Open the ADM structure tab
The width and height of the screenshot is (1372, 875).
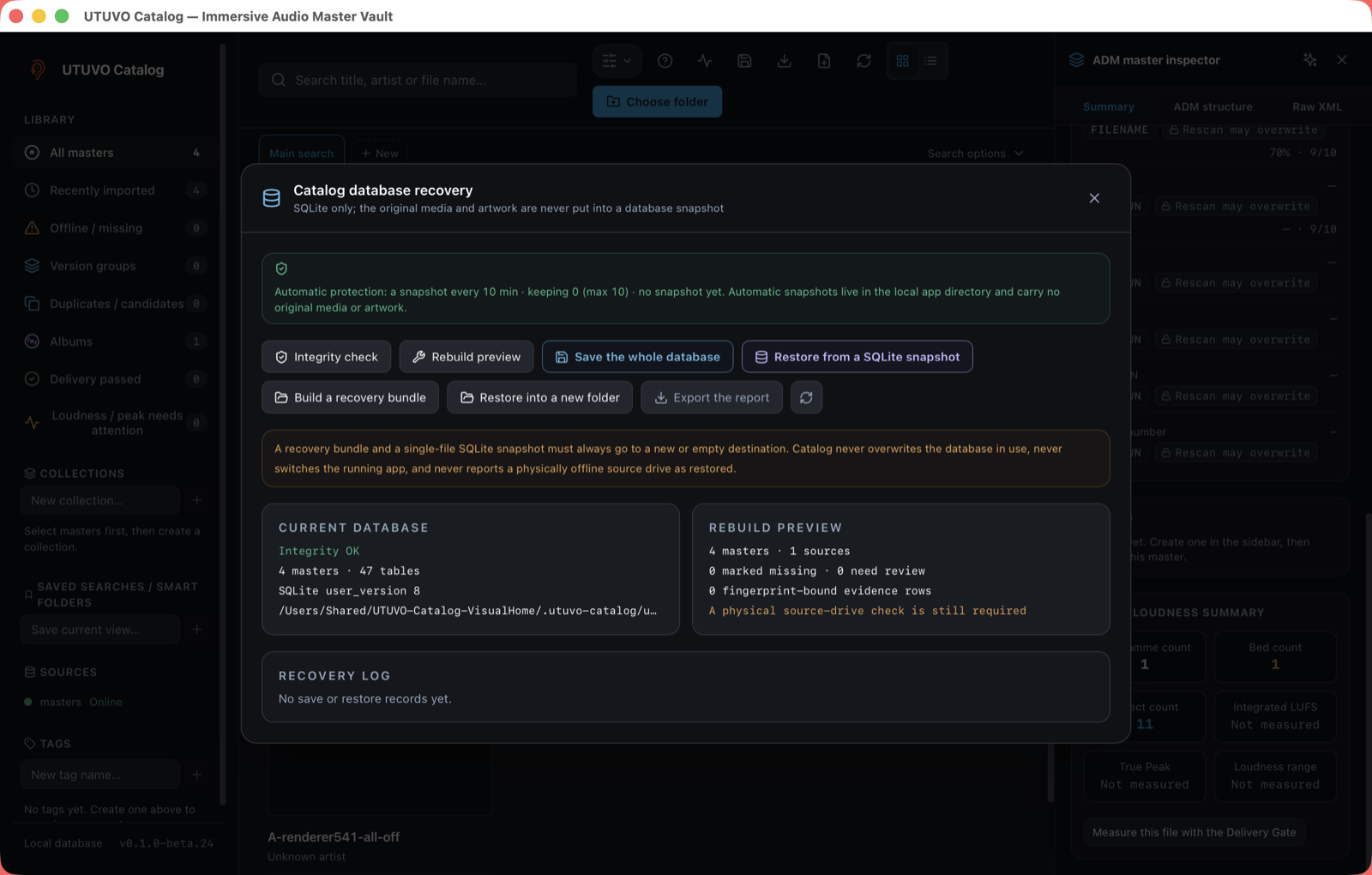click(x=1213, y=106)
